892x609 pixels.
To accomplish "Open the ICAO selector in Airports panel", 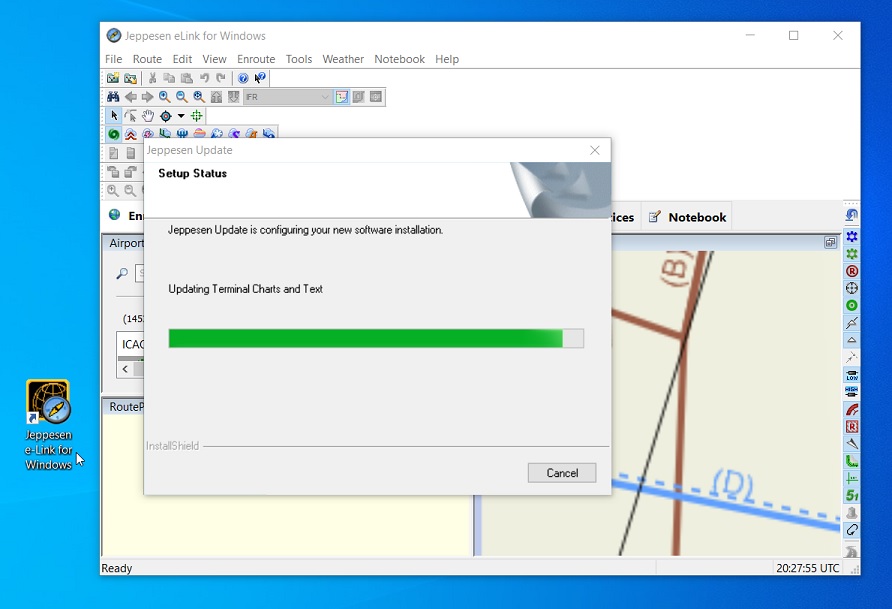I will (134, 345).
